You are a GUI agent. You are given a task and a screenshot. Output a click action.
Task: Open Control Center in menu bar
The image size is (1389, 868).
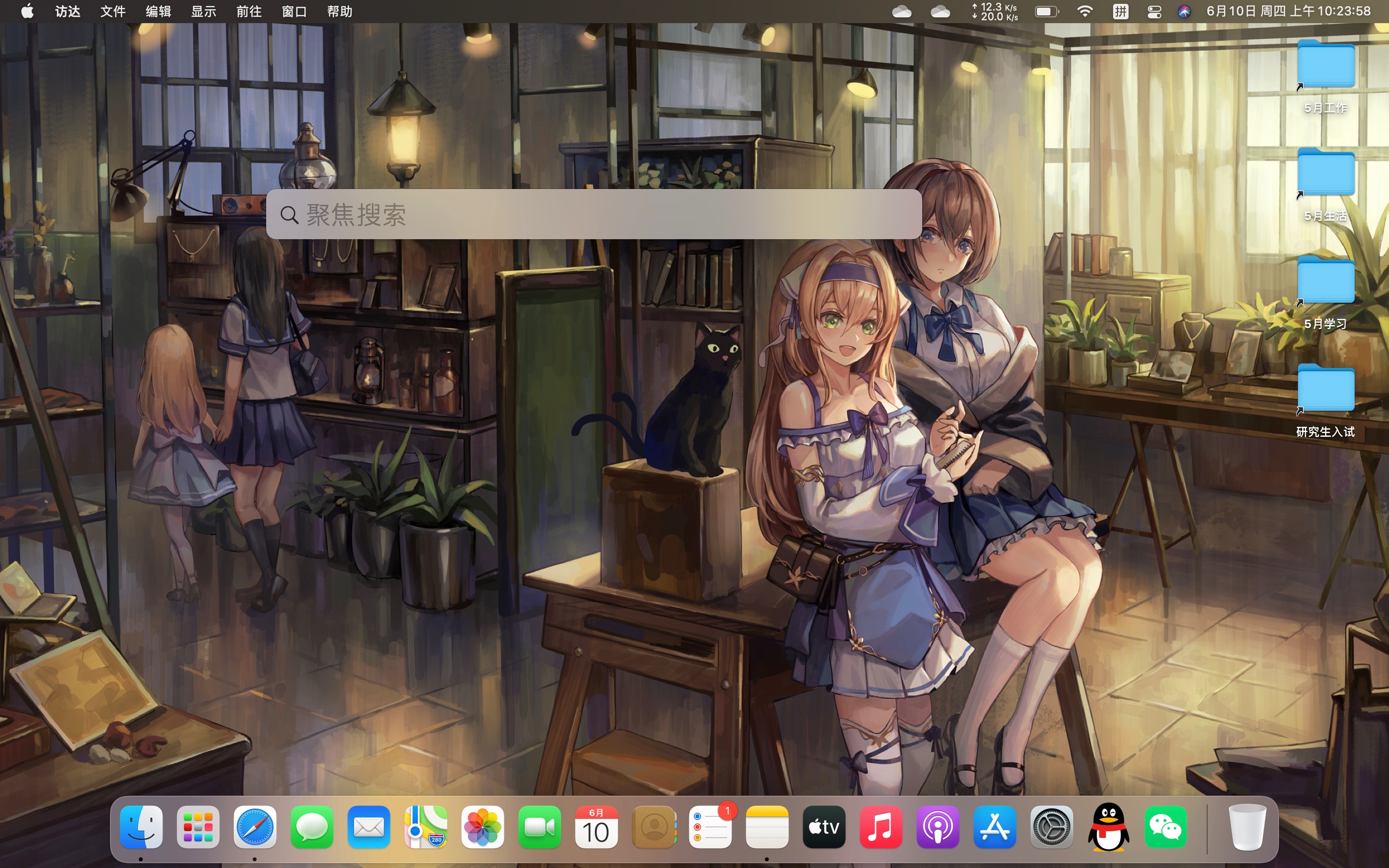tap(1154, 12)
